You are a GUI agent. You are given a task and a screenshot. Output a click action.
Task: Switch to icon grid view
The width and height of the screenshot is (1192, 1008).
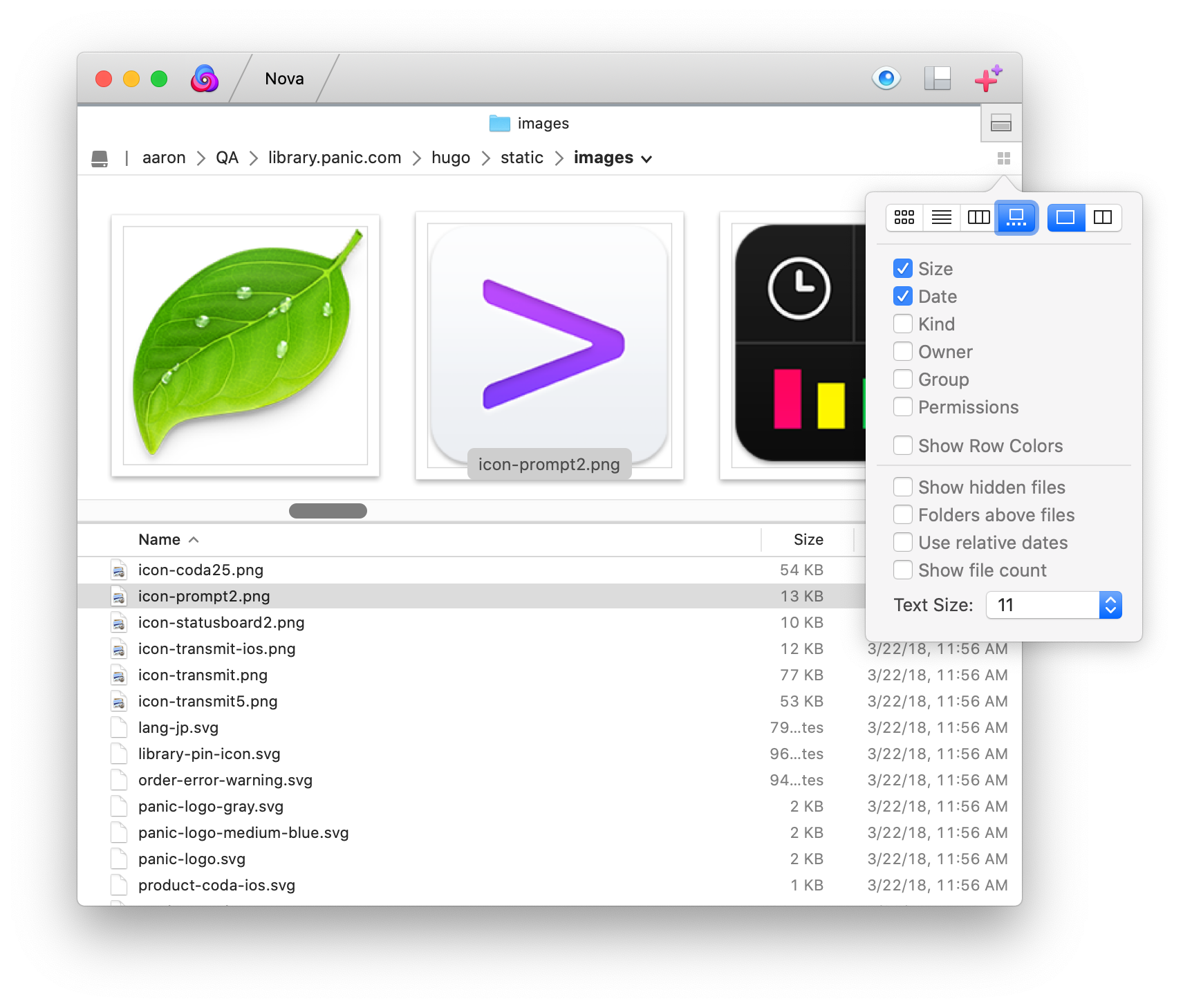pos(904,218)
